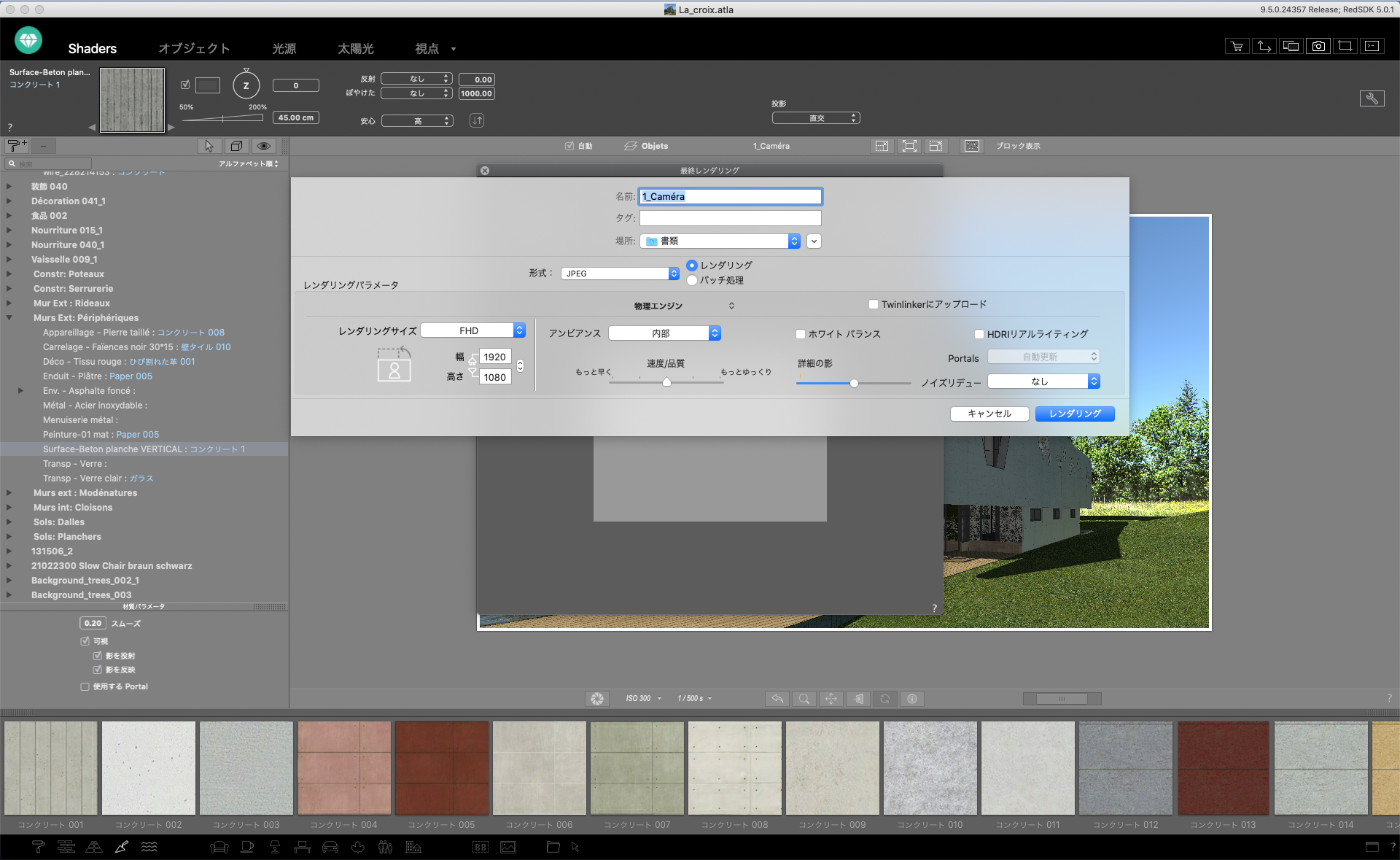This screenshot has height=860, width=1400.
Task: Click the brick wall catalog icon
Action: pos(66,847)
